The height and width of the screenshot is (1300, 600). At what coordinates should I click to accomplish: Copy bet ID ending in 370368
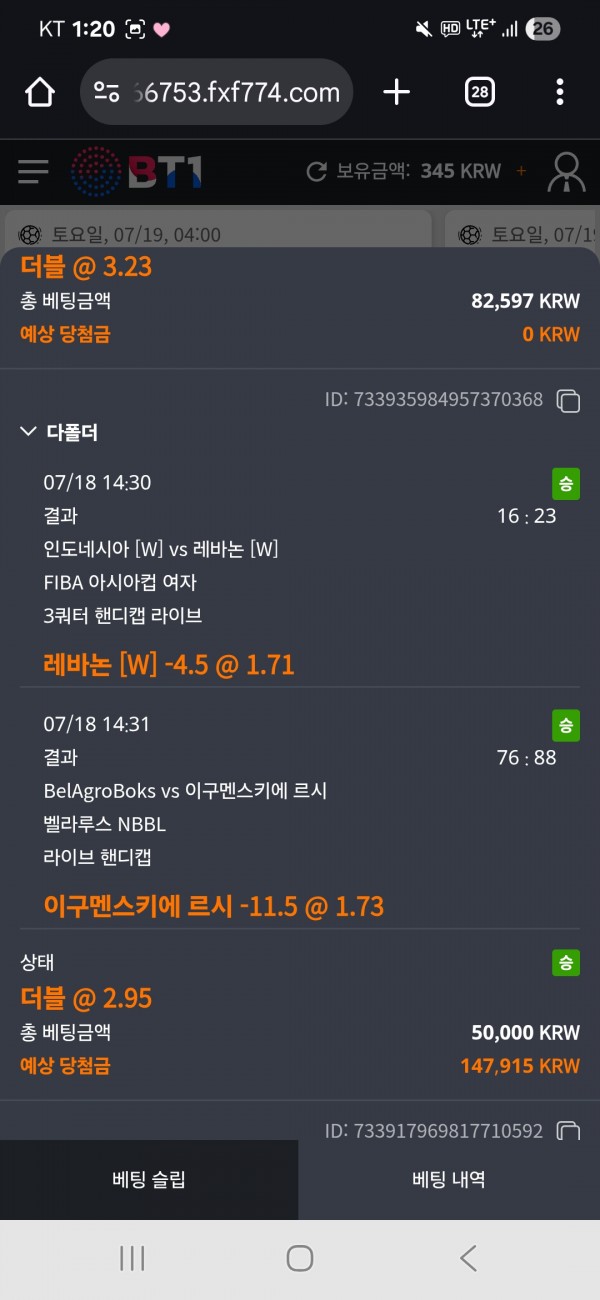(x=568, y=401)
